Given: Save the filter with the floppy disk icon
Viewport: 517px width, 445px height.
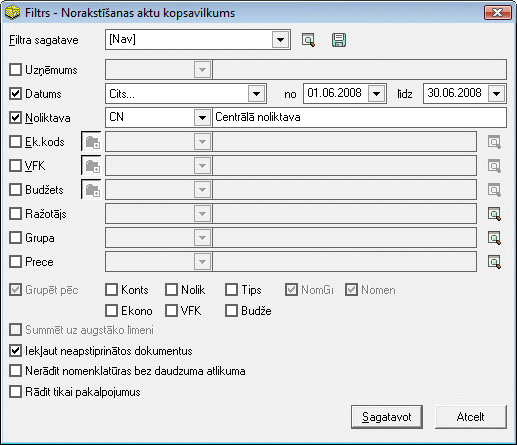Looking at the screenshot, I should tap(339, 40).
